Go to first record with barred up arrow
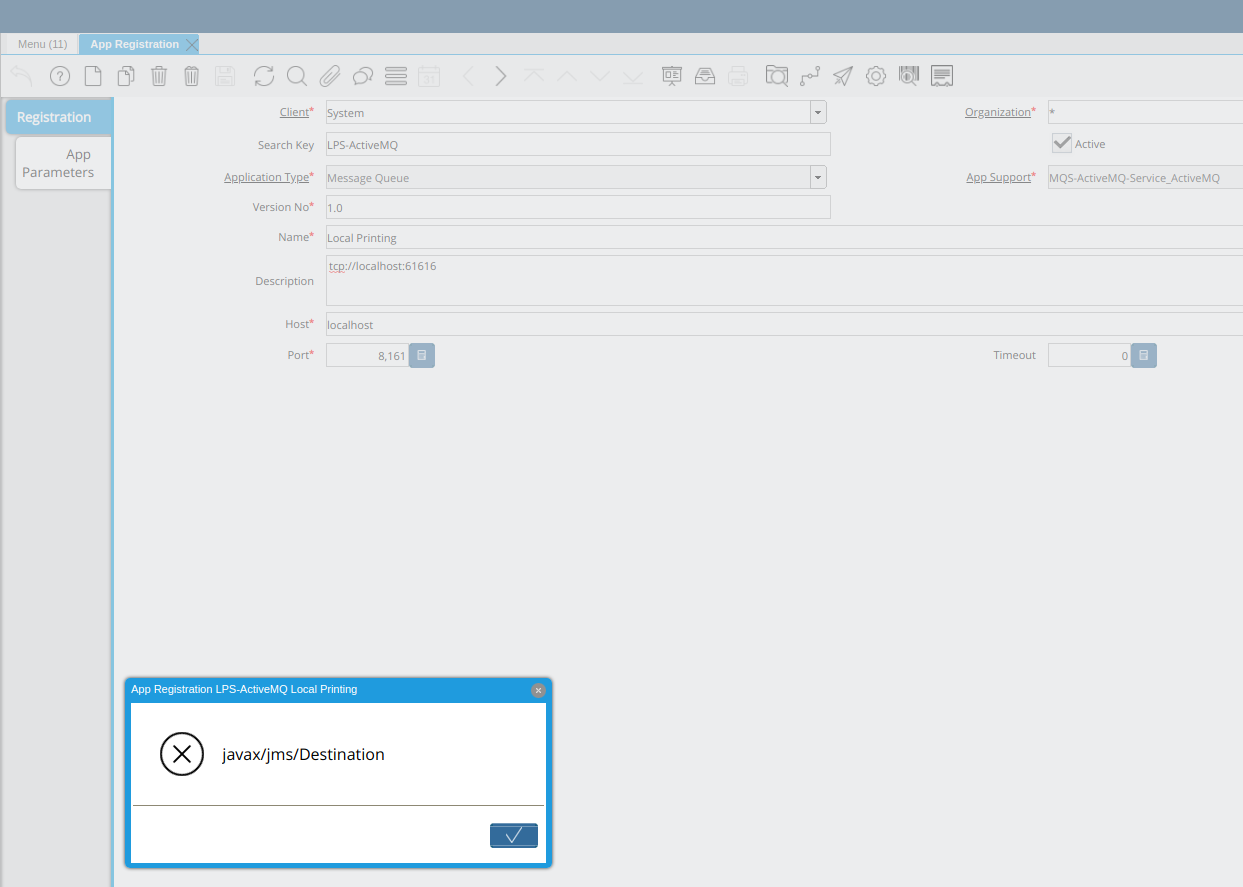This screenshot has height=887, width=1243. coord(534,76)
